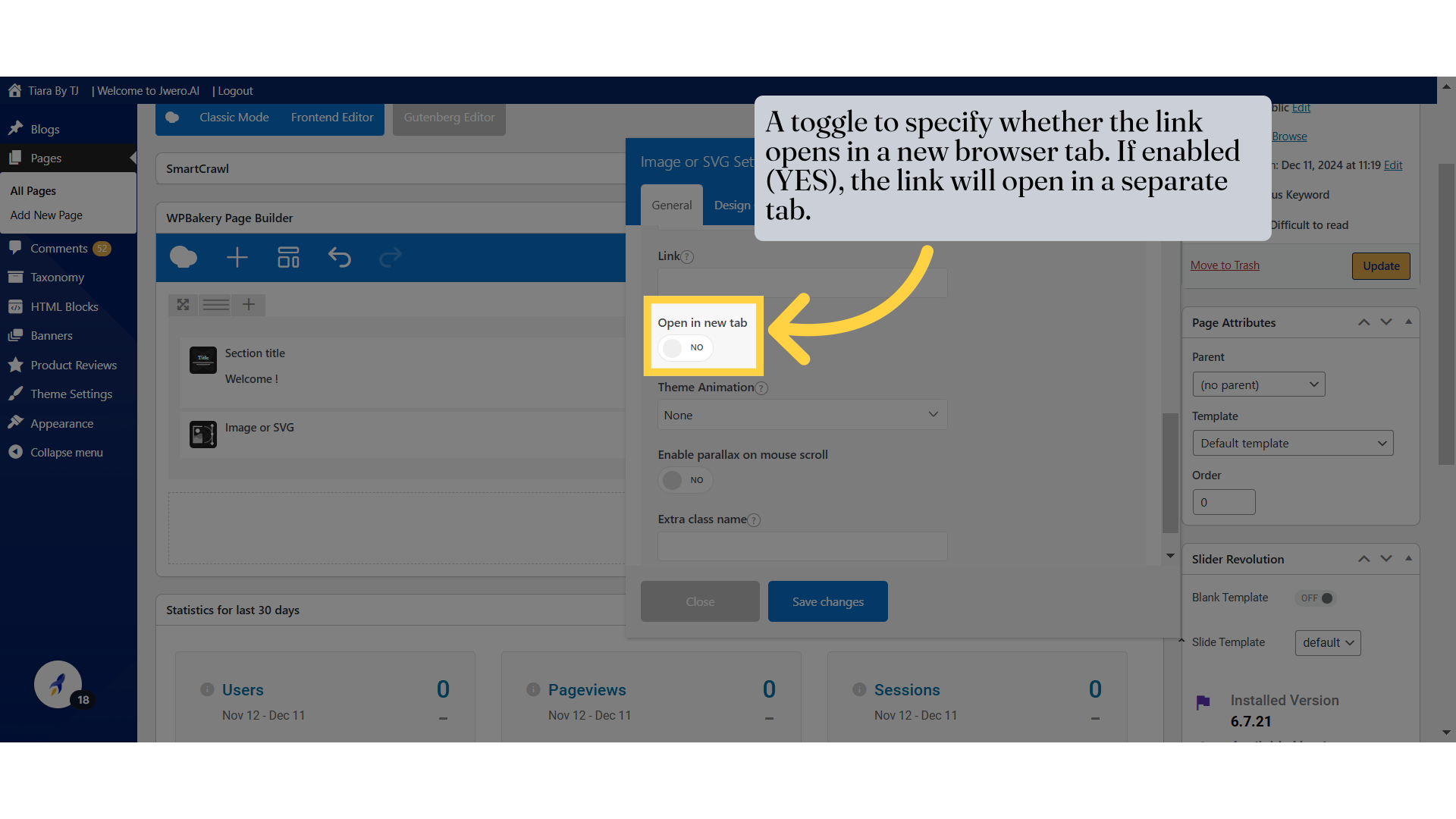
Task: Click the row layout lines icon
Action: click(x=215, y=305)
